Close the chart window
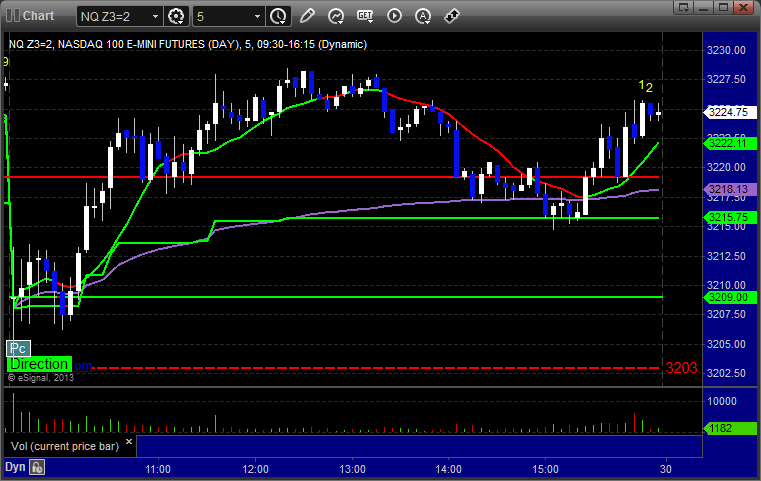761x481 pixels. pos(743,7)
